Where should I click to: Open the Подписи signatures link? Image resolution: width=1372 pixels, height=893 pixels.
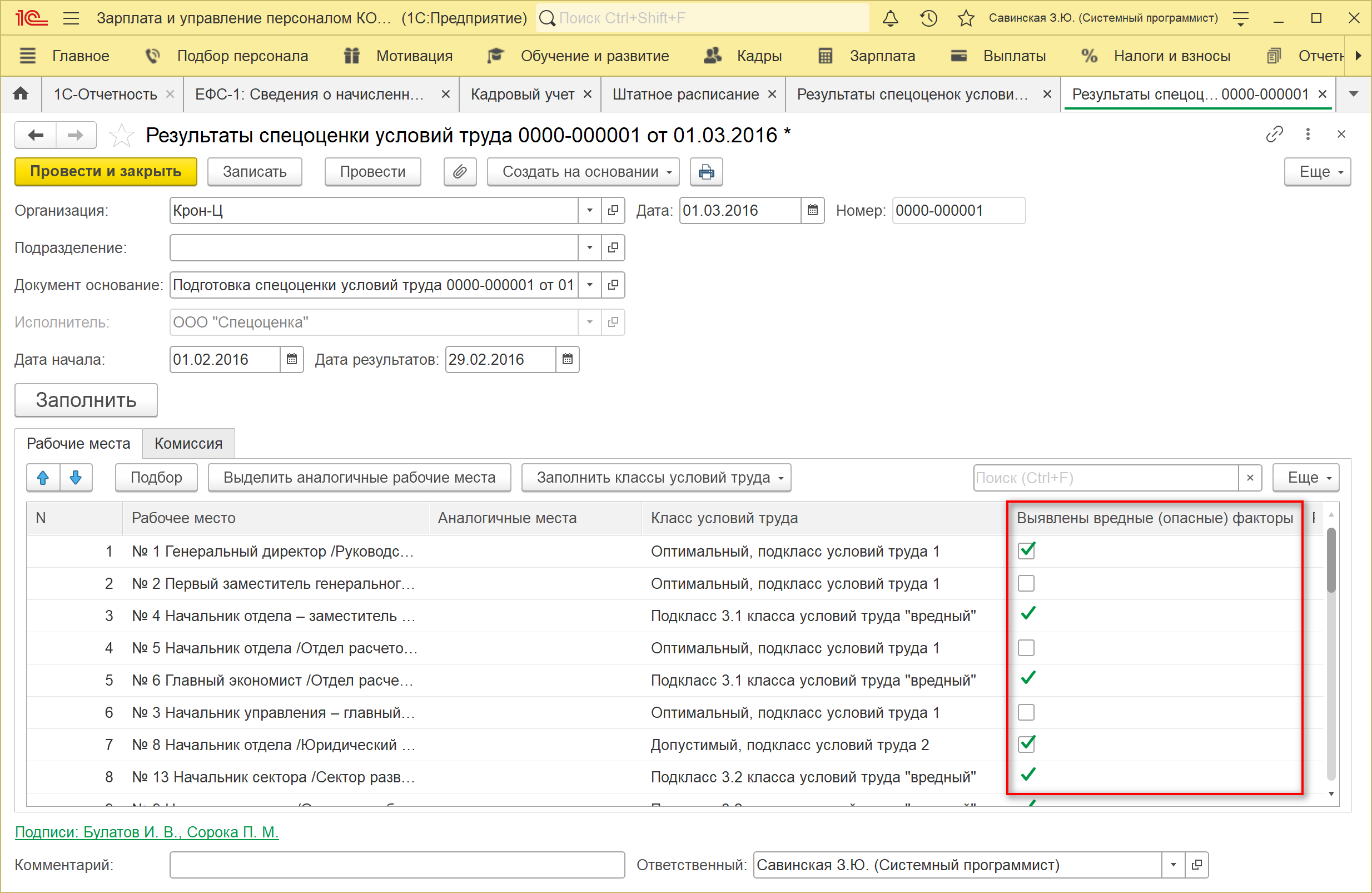(146, 832)
